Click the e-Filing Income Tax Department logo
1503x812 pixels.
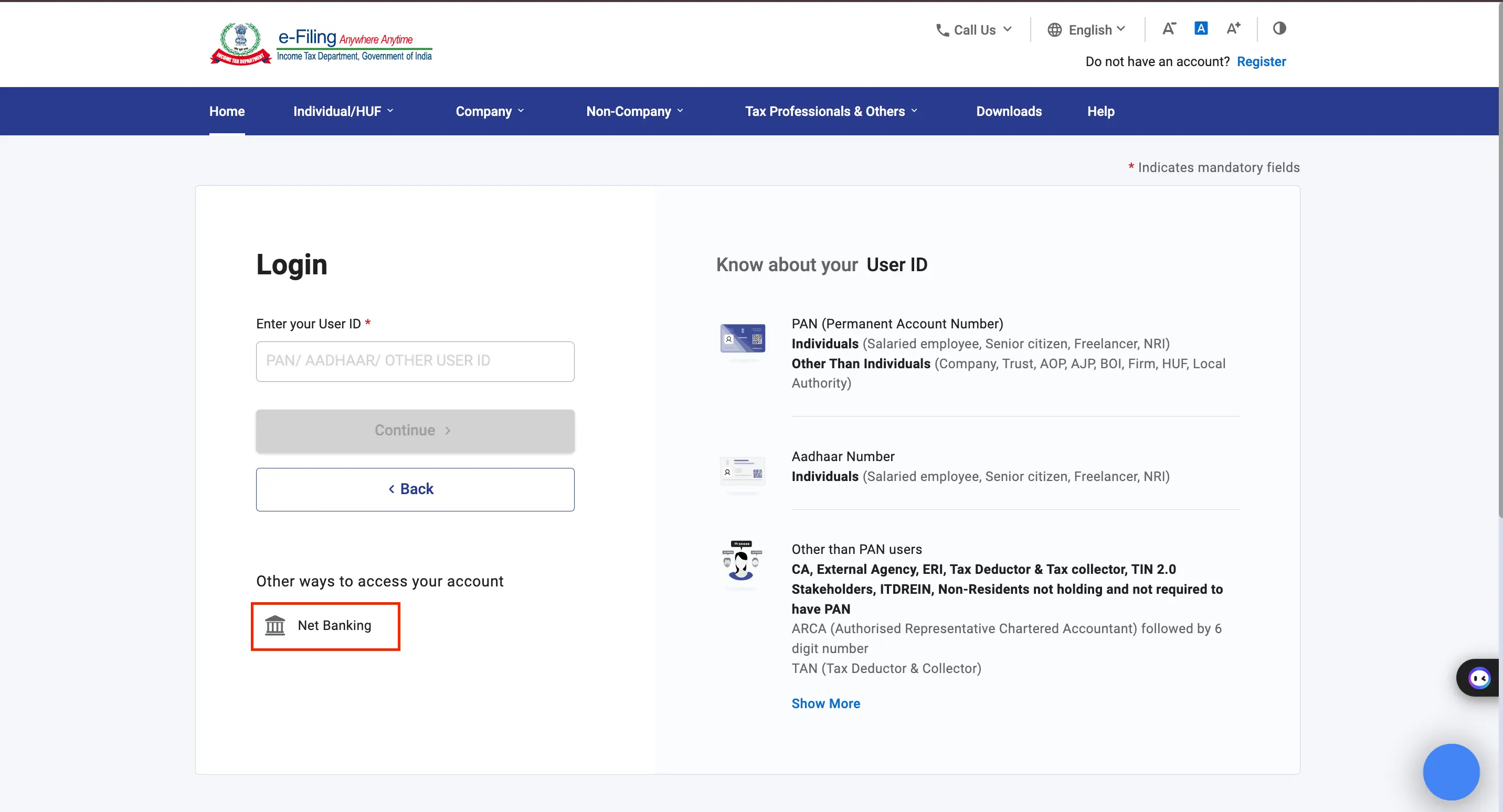click(x=321, y=44)
